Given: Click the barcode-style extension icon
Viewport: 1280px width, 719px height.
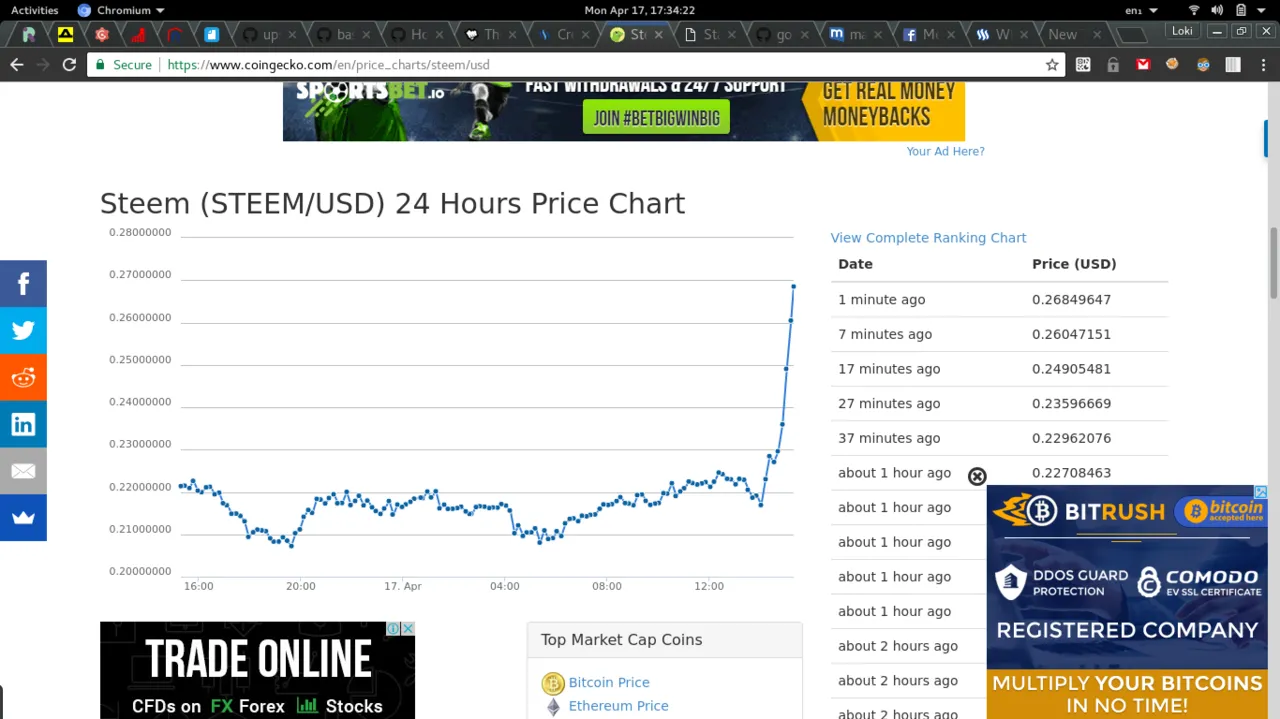Looking at the screenshot, I should [1233, 64].
